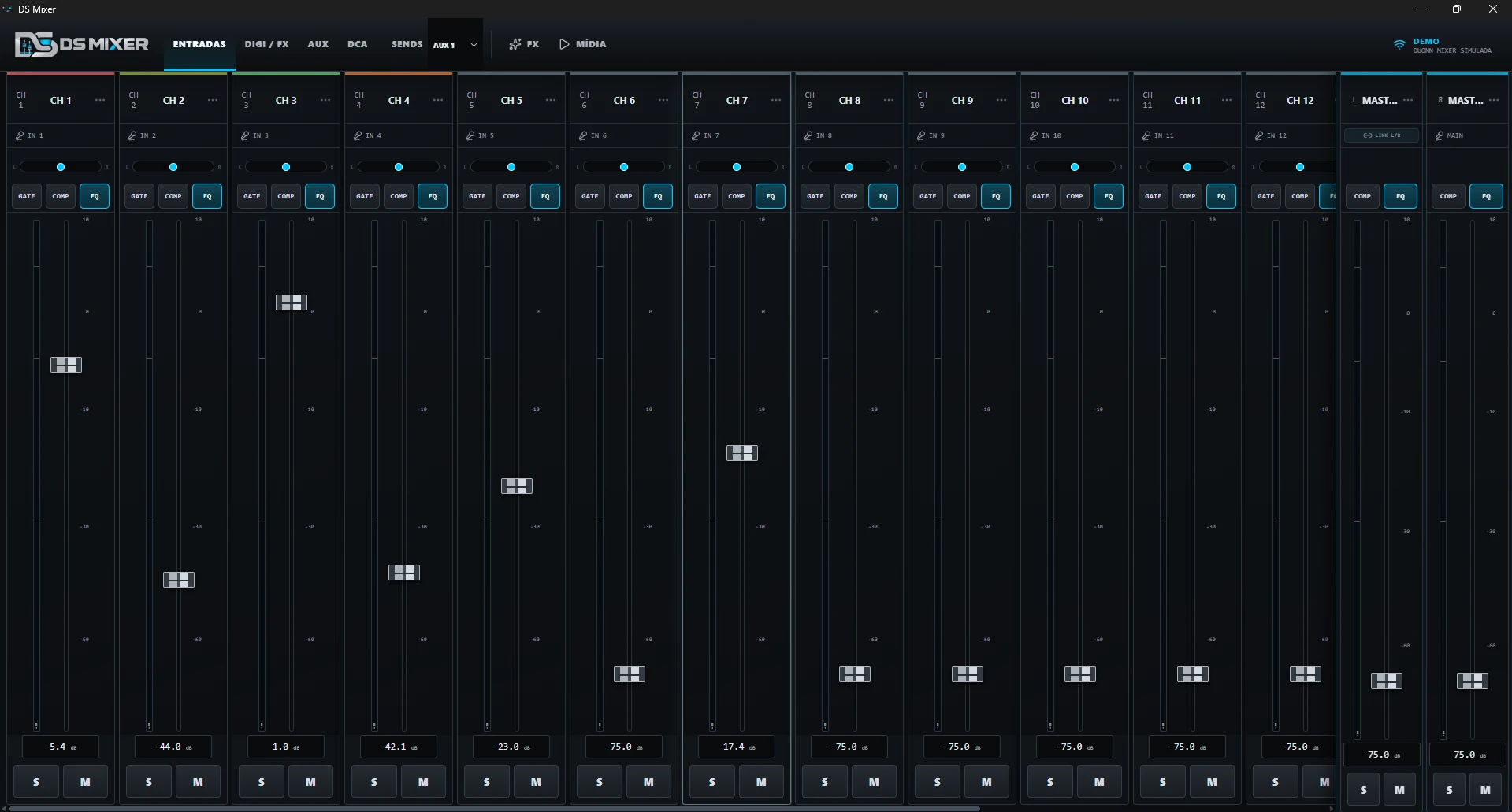
Task: Open the Master L options menu
Action: coord(1408,100)
